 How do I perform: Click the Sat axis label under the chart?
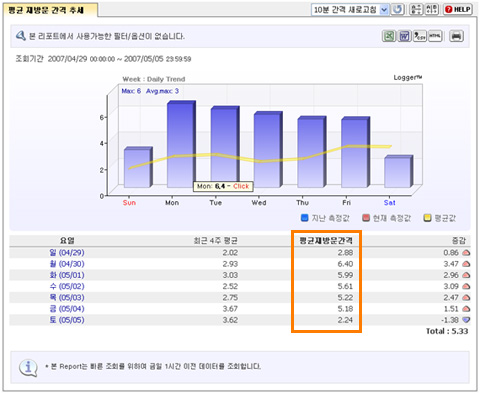(x=389, y=203)
